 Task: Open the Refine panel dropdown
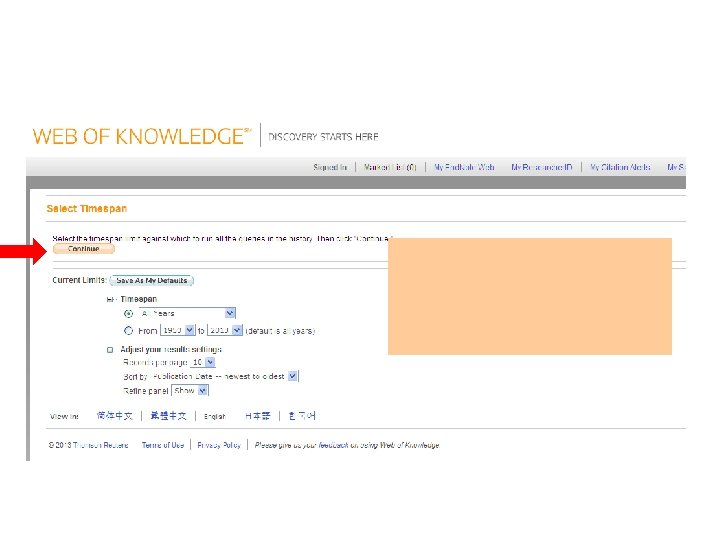190,391
